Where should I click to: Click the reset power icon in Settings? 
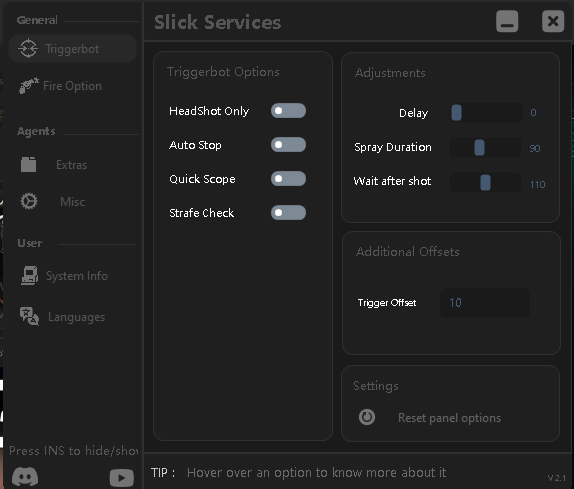(367, 417)
